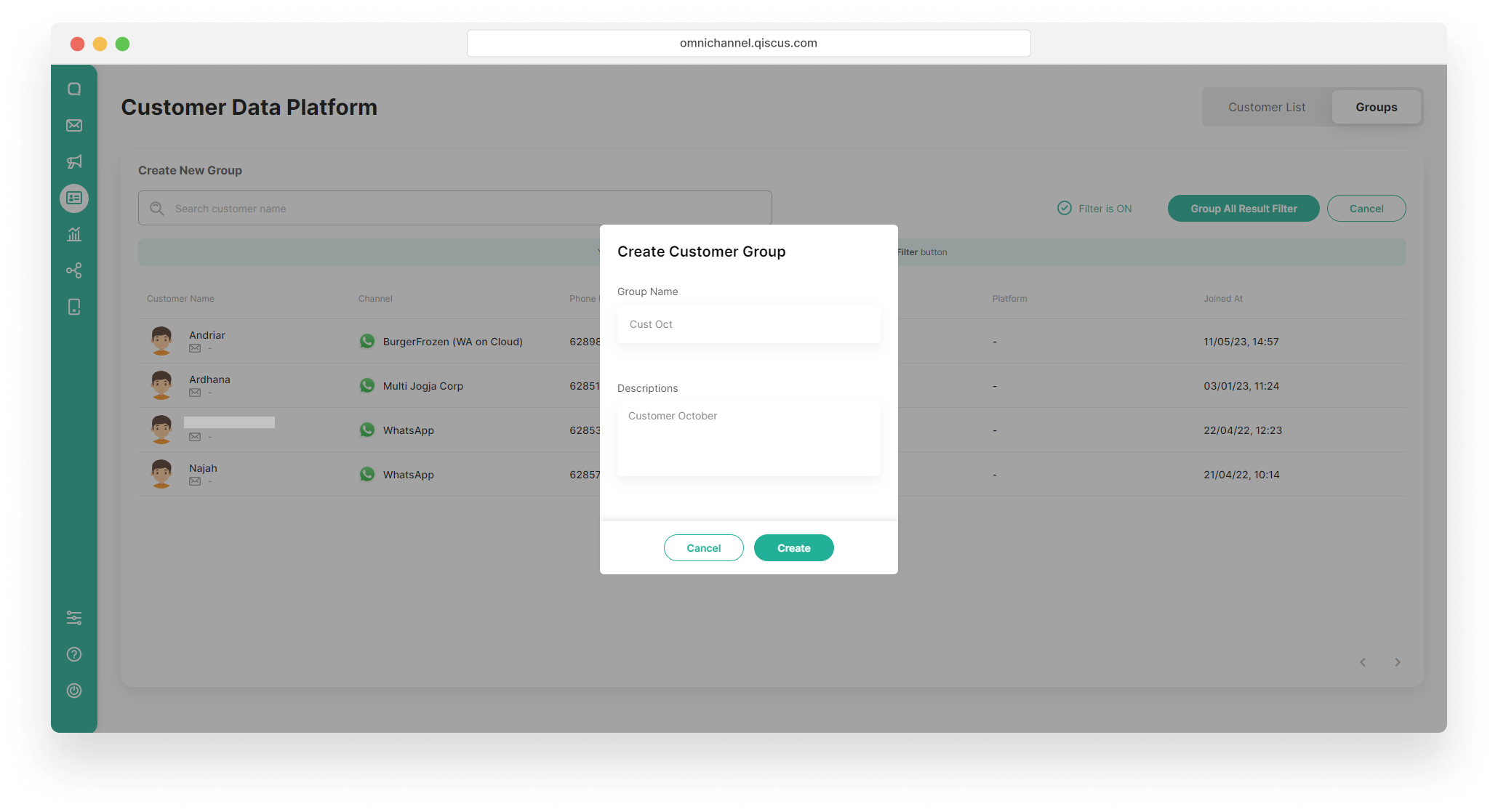Open the chat bubble sidebar icon
This screenshot has height=812, width=1498.
click(74, 89)
